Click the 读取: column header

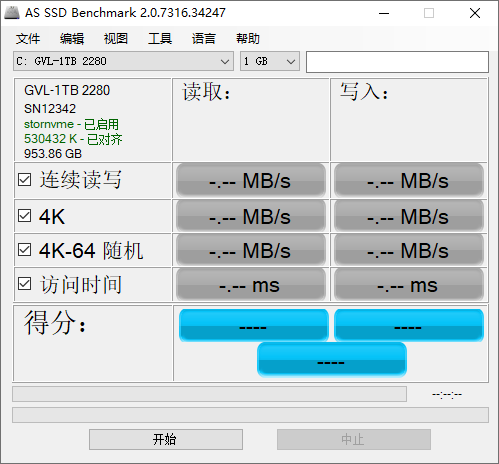click(206, 92)
